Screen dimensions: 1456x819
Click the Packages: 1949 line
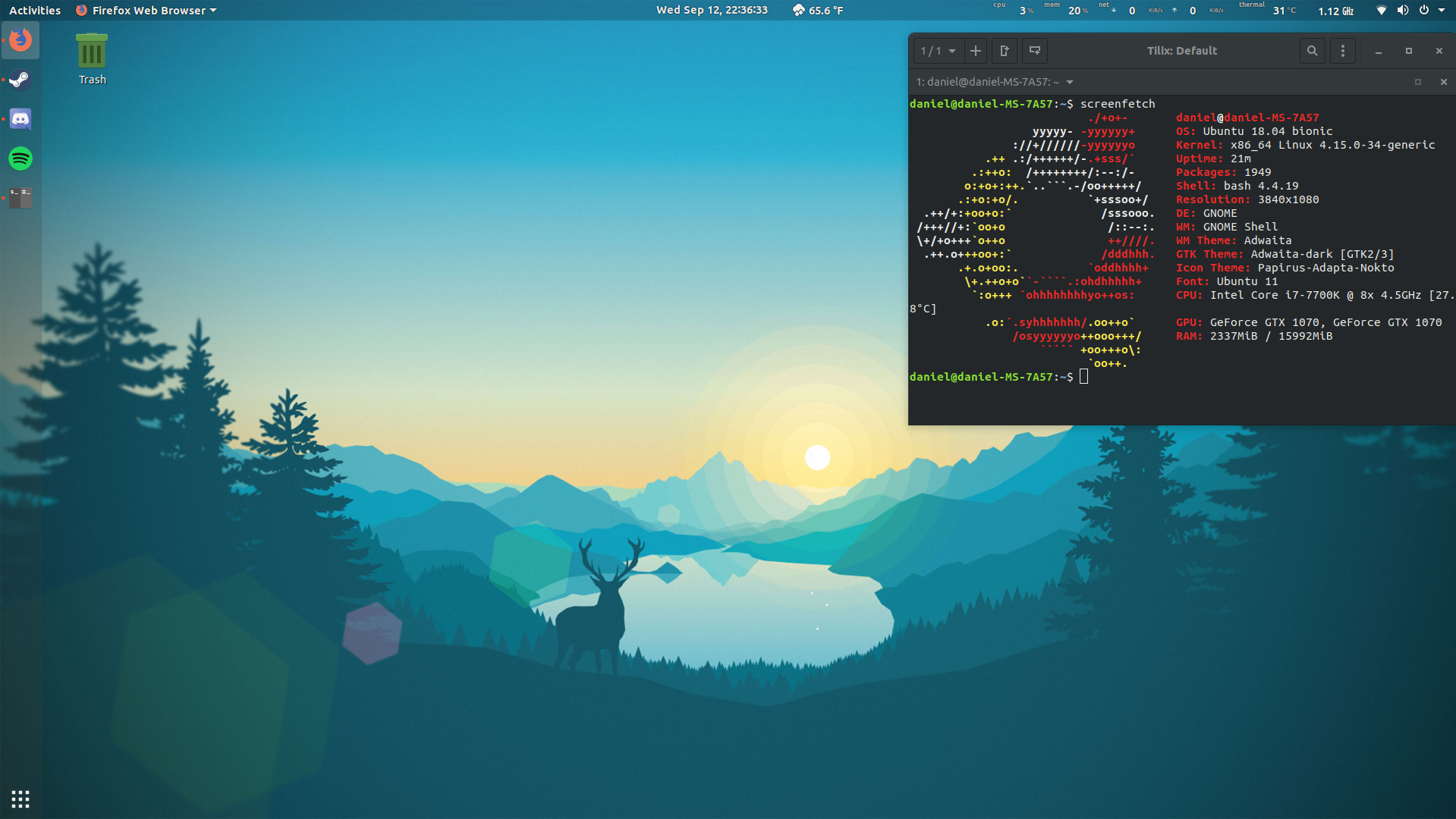click(x=1223, y=172)
